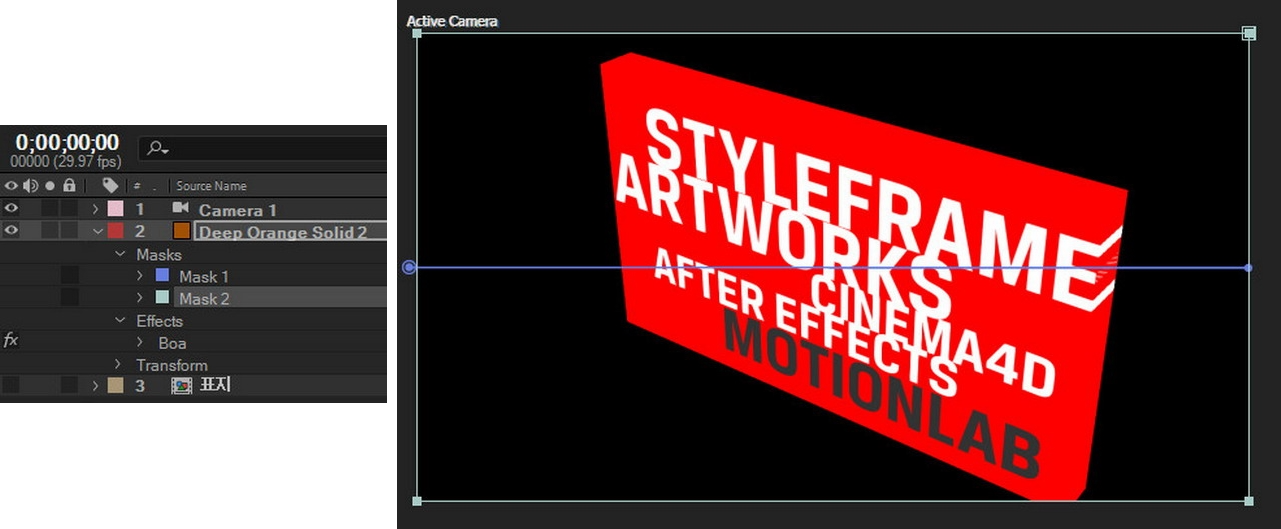The width and height of the screenshot is (1281, 529).
Task: Expand layer 3 표지 properties
Action: [96, 385]
